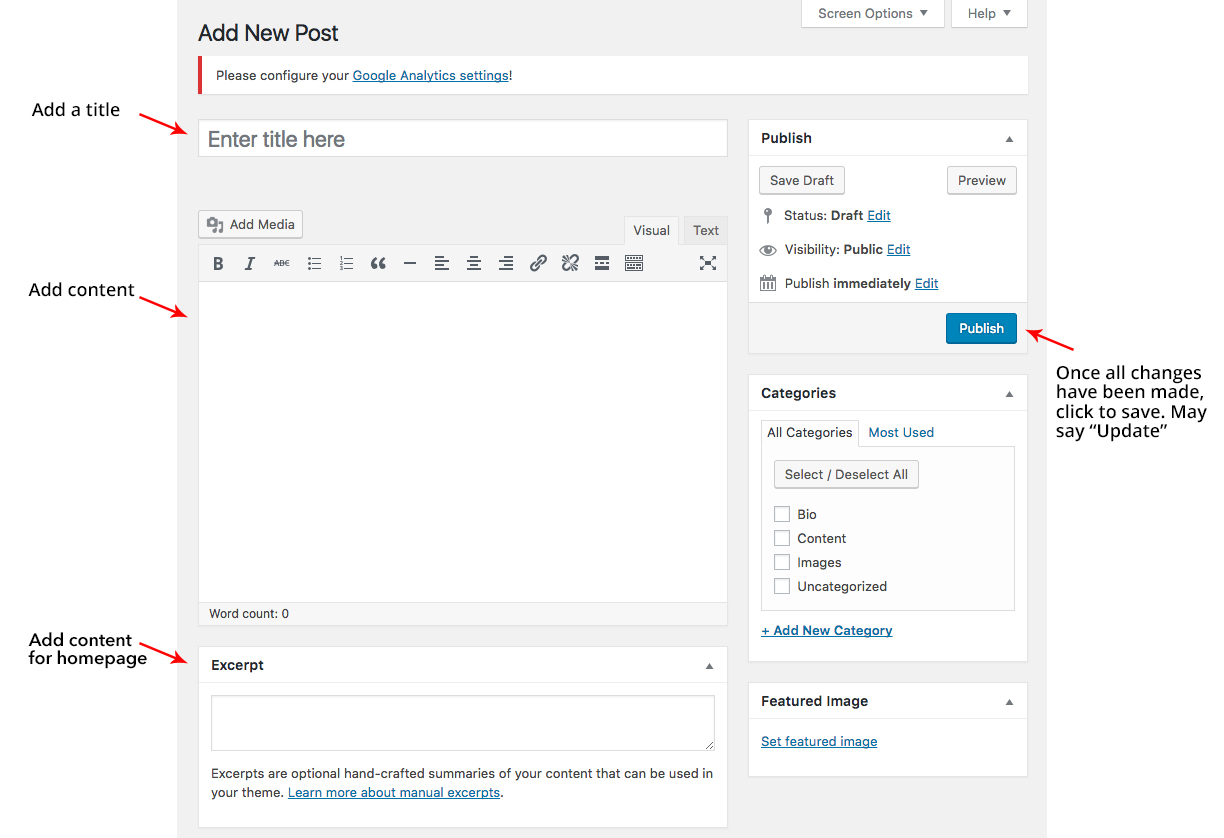Open the Screen Options dropdown

(x=871, y=13)
